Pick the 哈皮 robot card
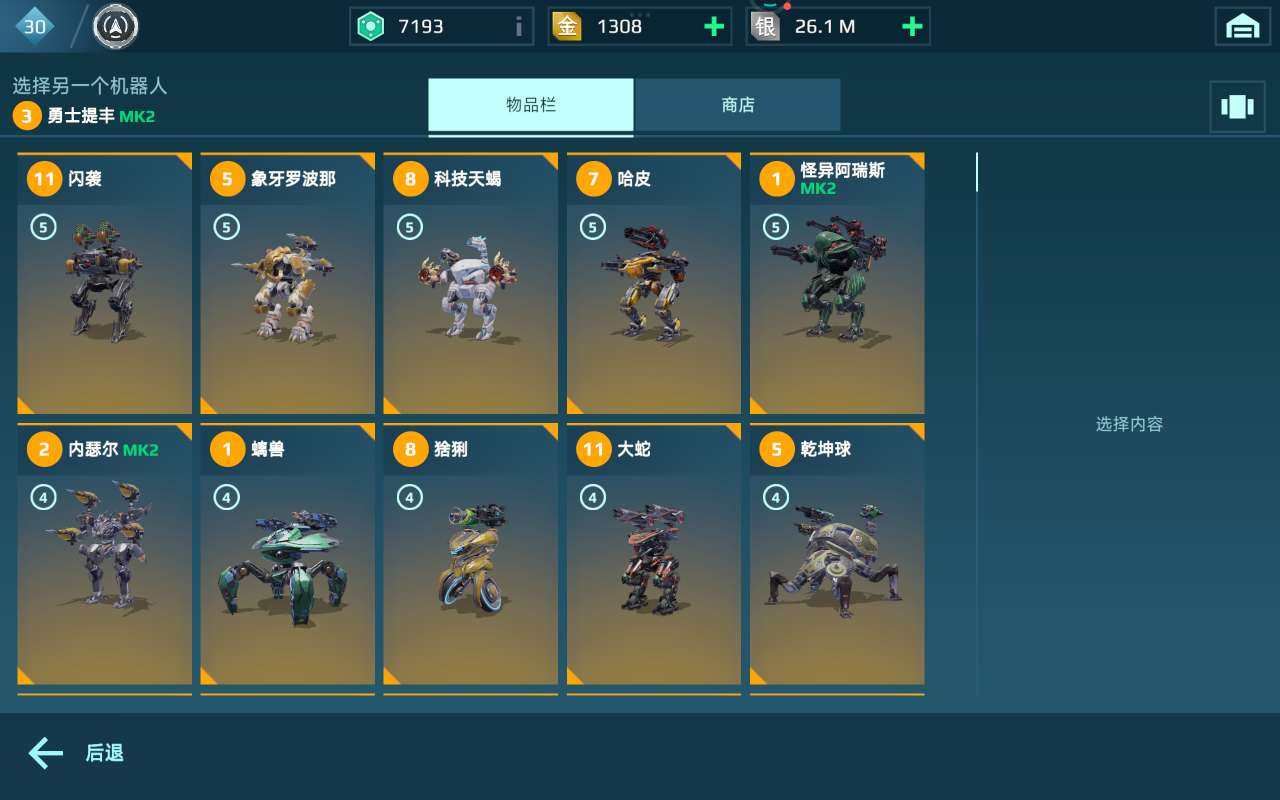The image size is (1280, 800). (654, 284)
